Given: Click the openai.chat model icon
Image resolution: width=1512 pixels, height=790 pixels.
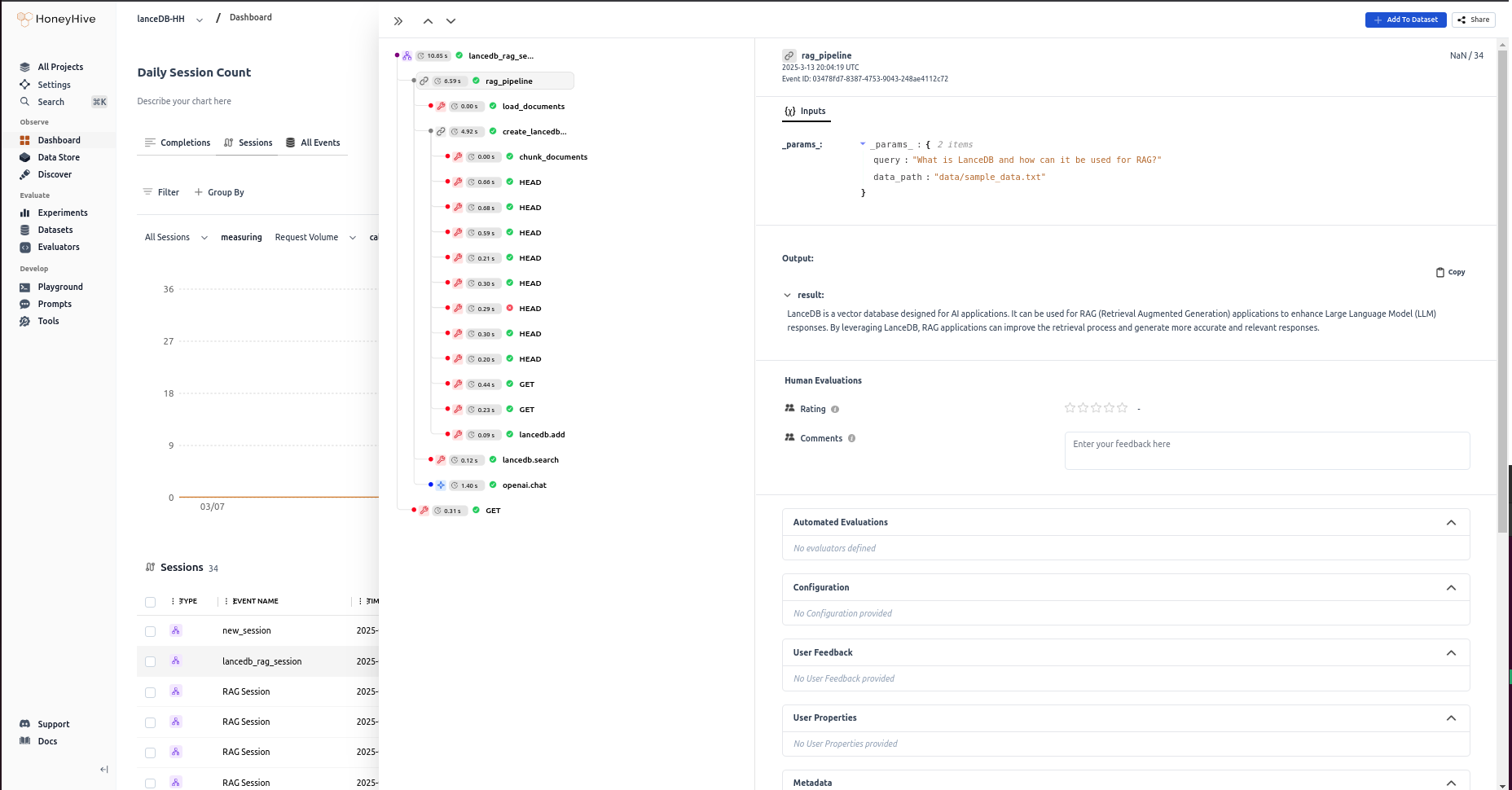Looking at the screenshot, I should [x=441, y=485].
